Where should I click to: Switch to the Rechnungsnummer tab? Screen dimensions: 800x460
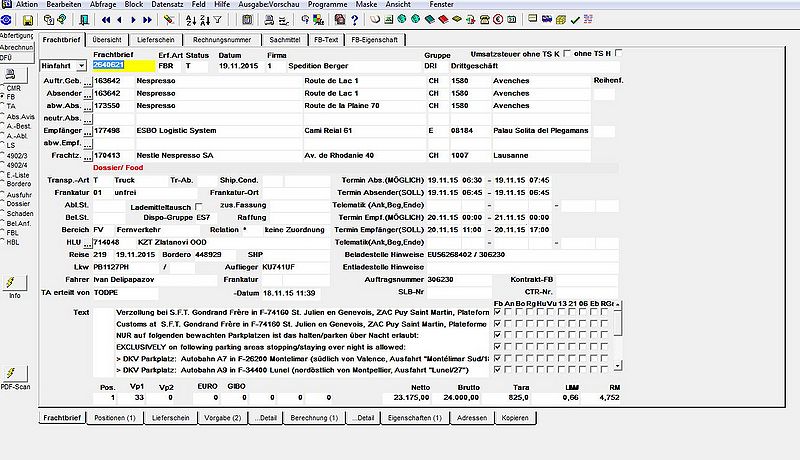coord(222,40)
